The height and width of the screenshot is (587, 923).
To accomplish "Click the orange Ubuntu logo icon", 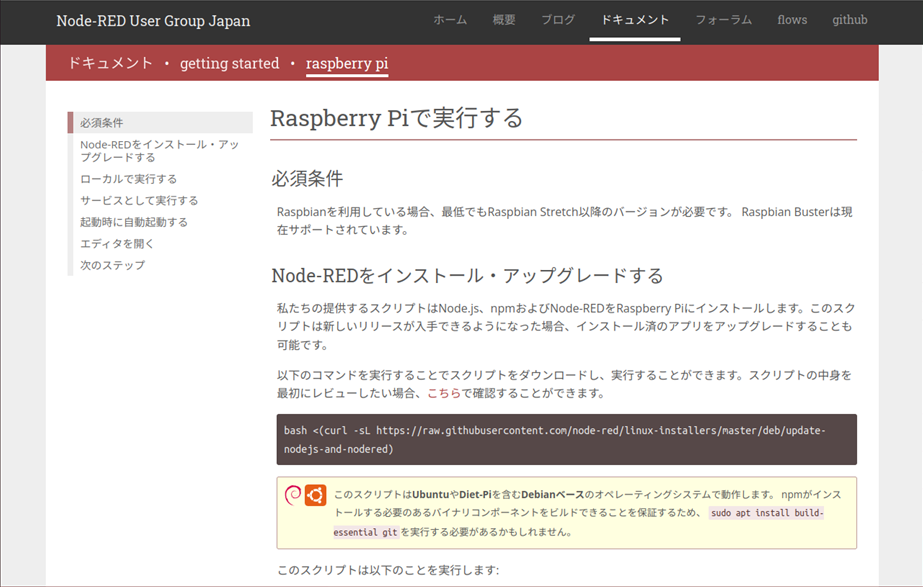I will [x=315, y=494].
